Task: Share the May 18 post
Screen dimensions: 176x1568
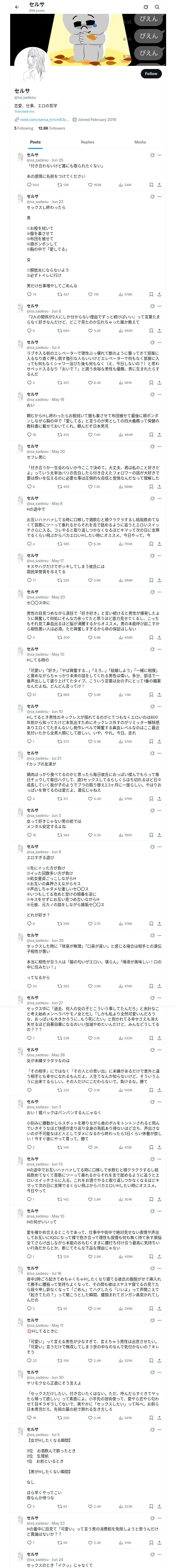Action: click(159, 435)
